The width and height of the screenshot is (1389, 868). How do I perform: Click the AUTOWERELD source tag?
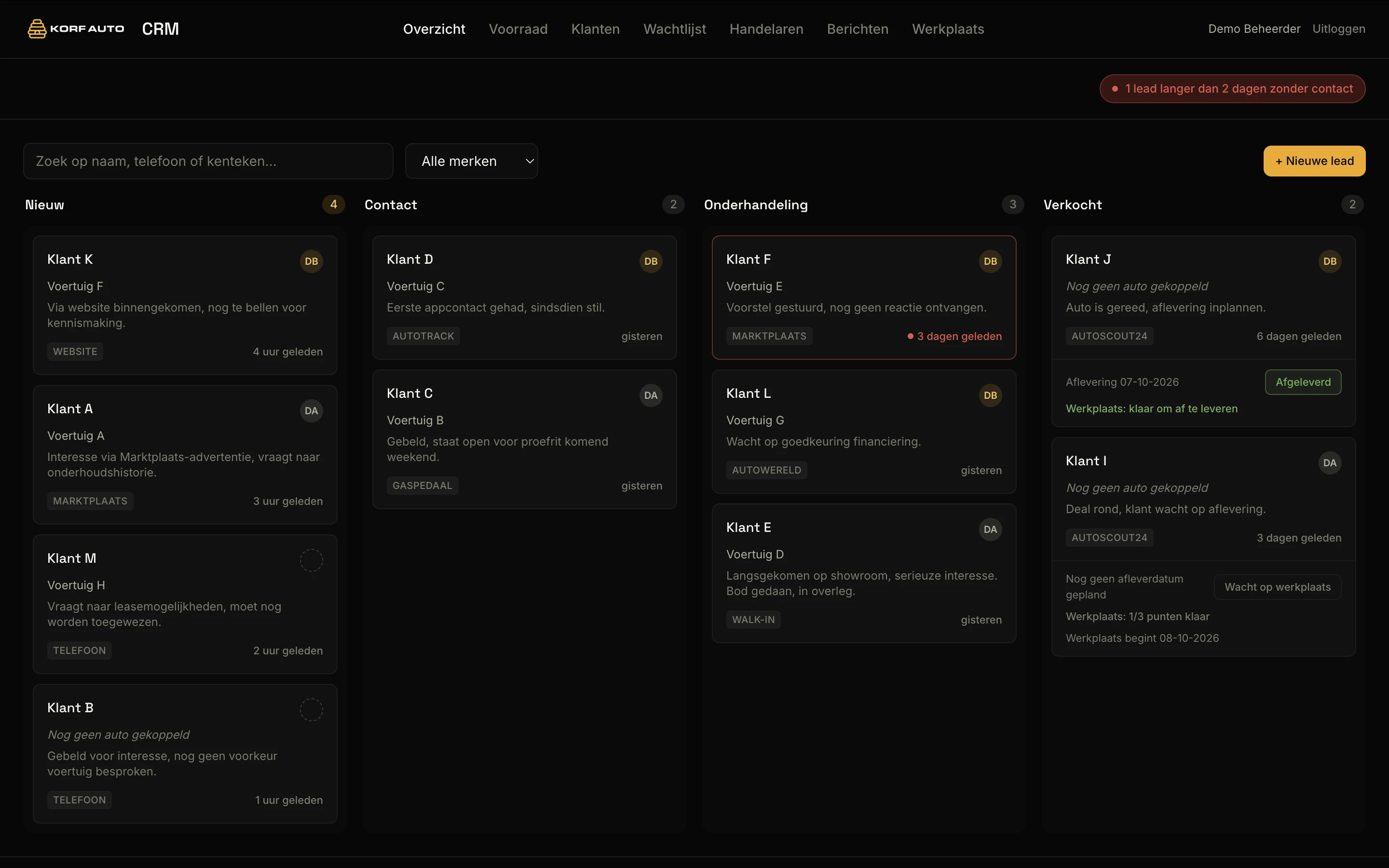766,470
